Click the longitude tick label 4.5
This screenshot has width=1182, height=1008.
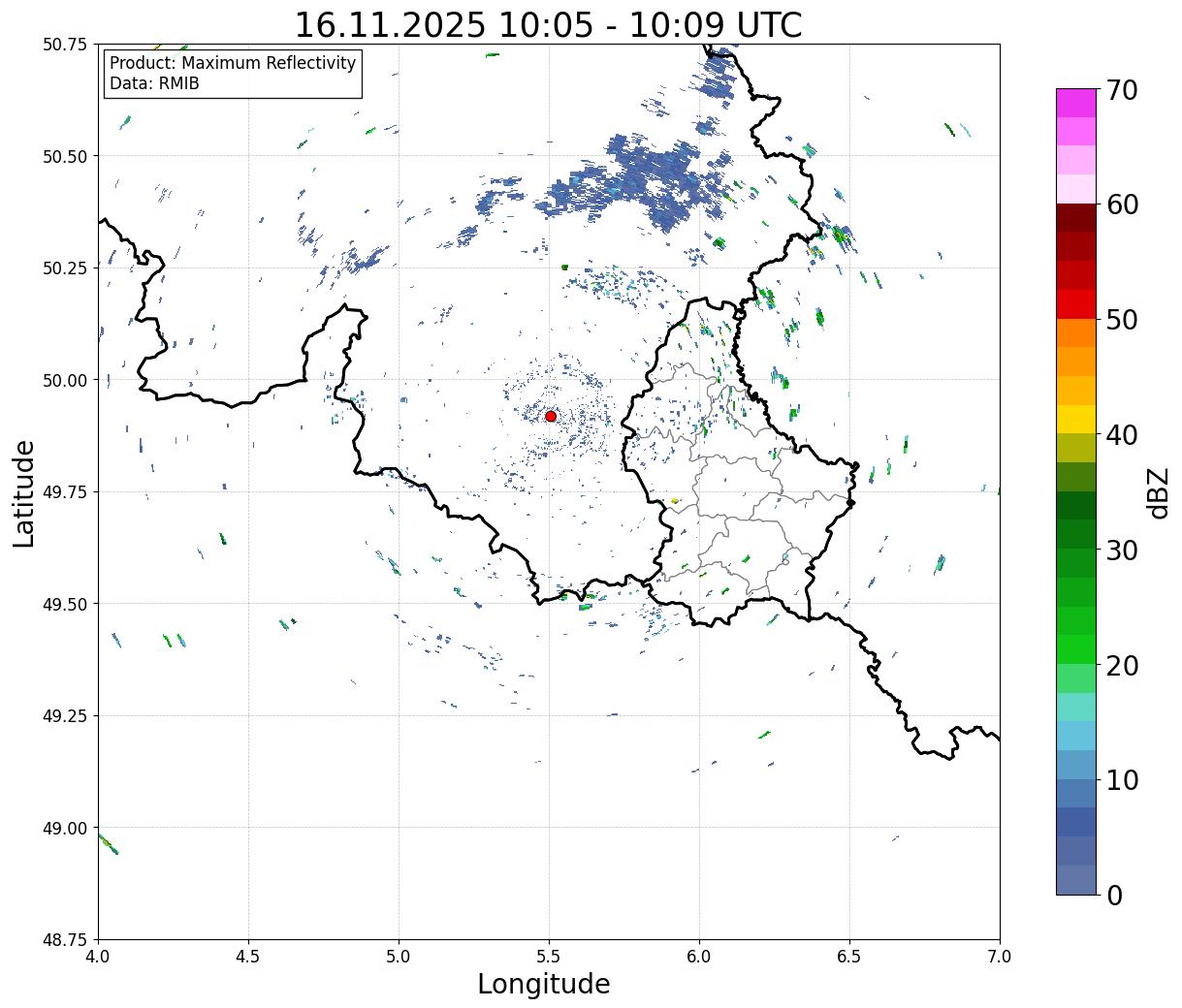248,957
